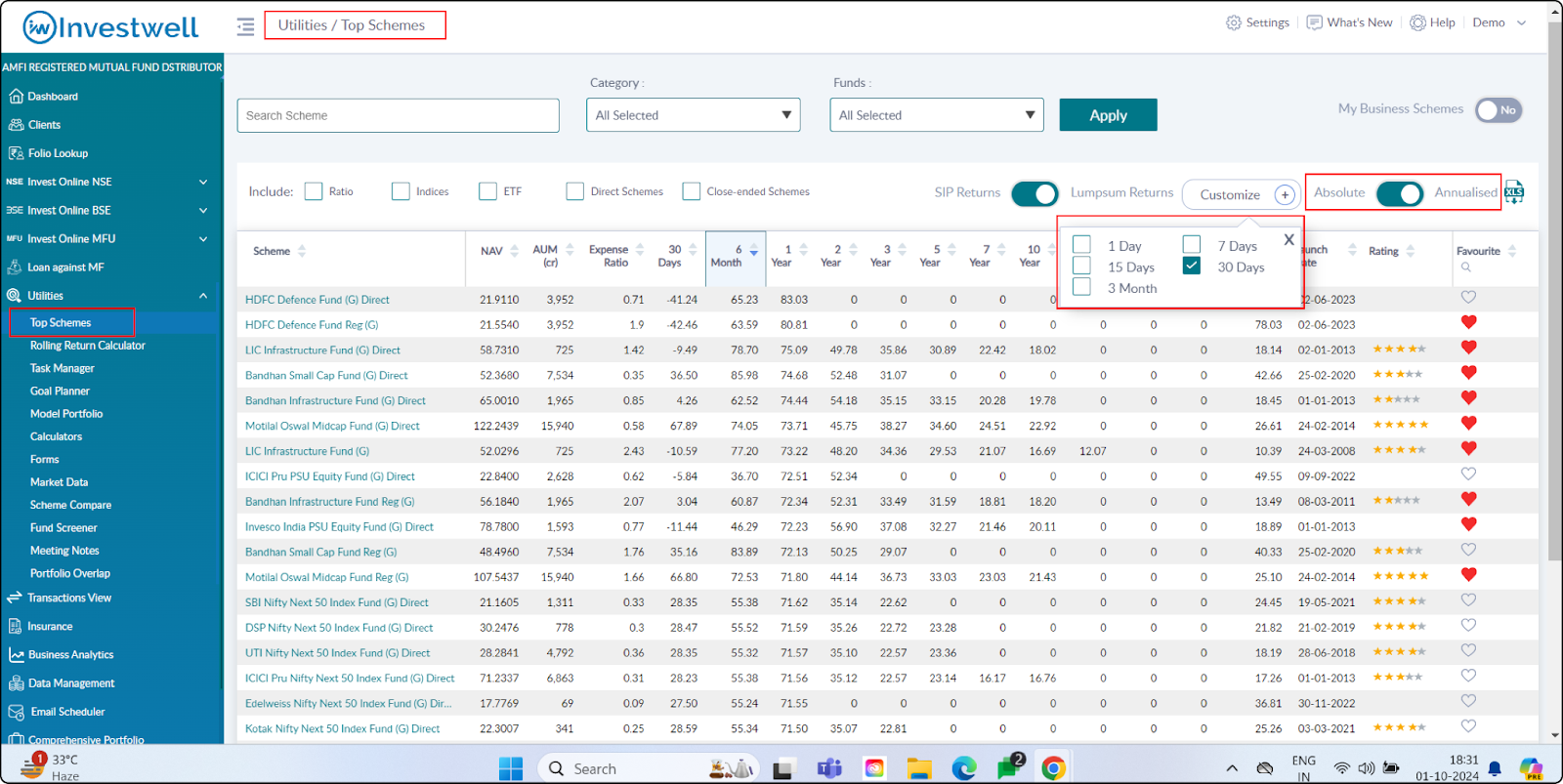This screenshot has height=784, width=1563.
Task: Unfavourite heart for HDFC Defence Fund Reg (G)
Action: coord(1468,322)
